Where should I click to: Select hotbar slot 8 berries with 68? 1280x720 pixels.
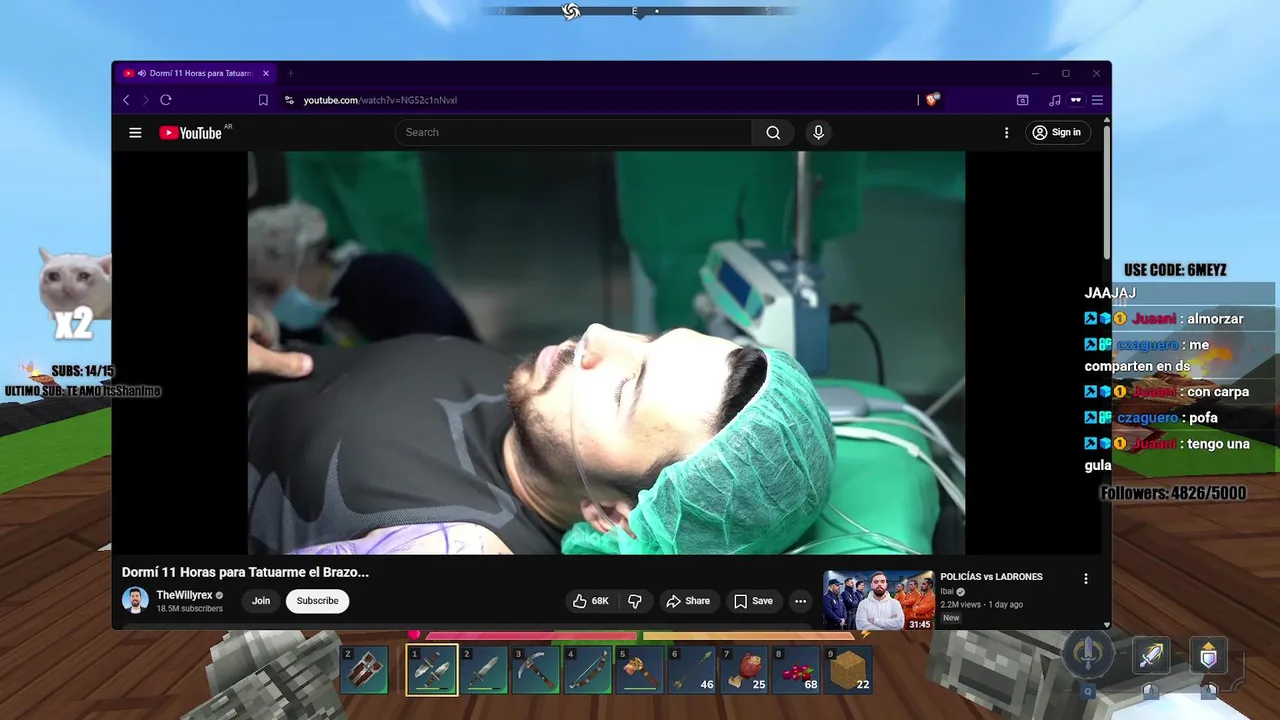point(796,670)
